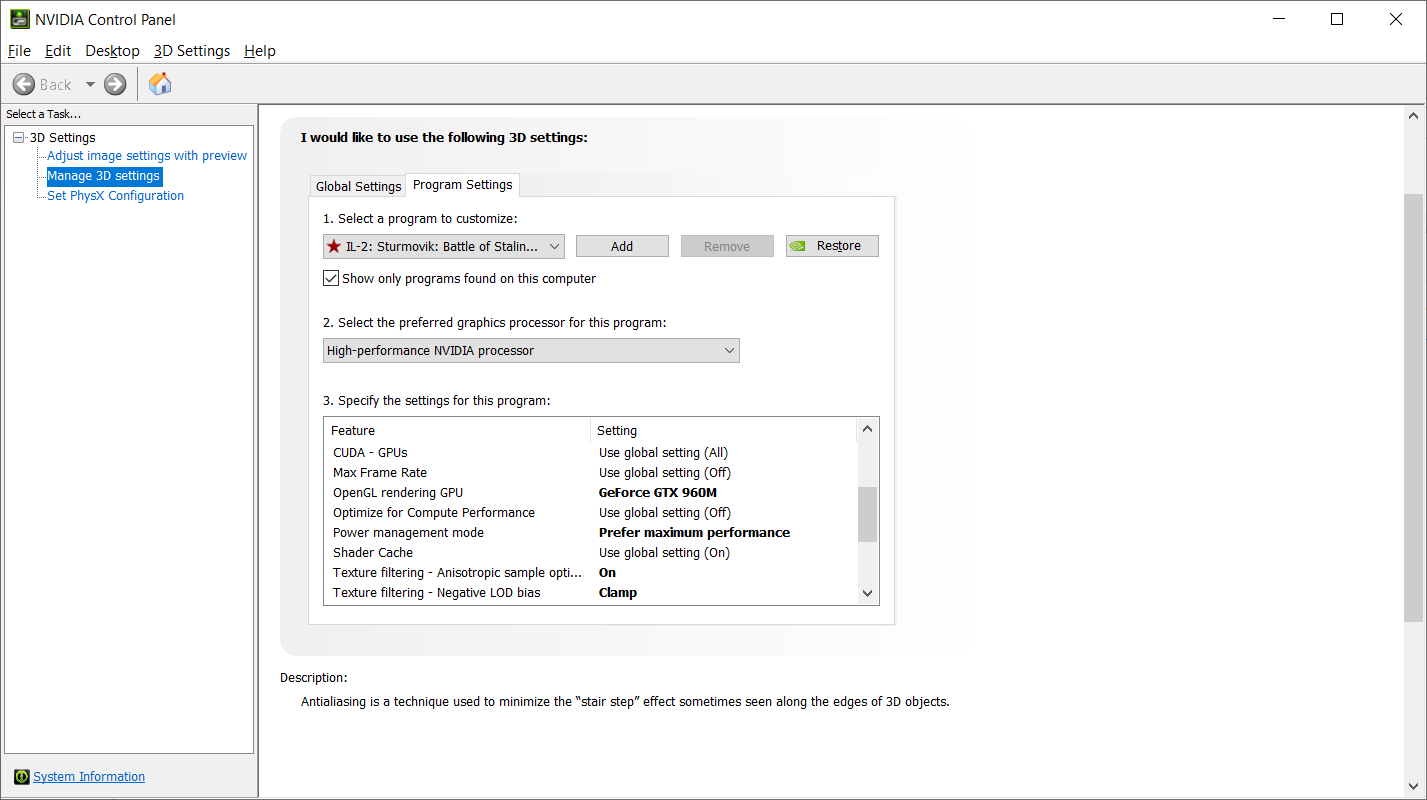Open the program to customize dropdown
Screen dimensions: 1427x800
[444, 246]
